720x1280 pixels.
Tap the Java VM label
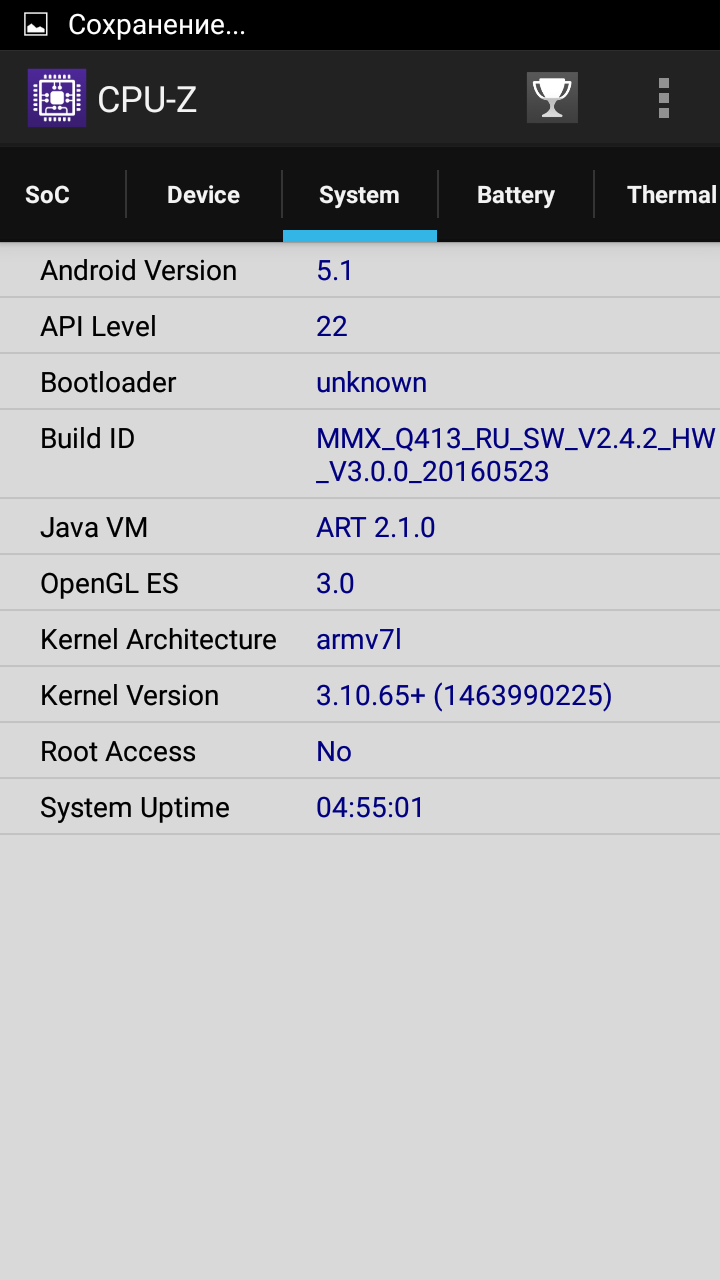(94, 527)
